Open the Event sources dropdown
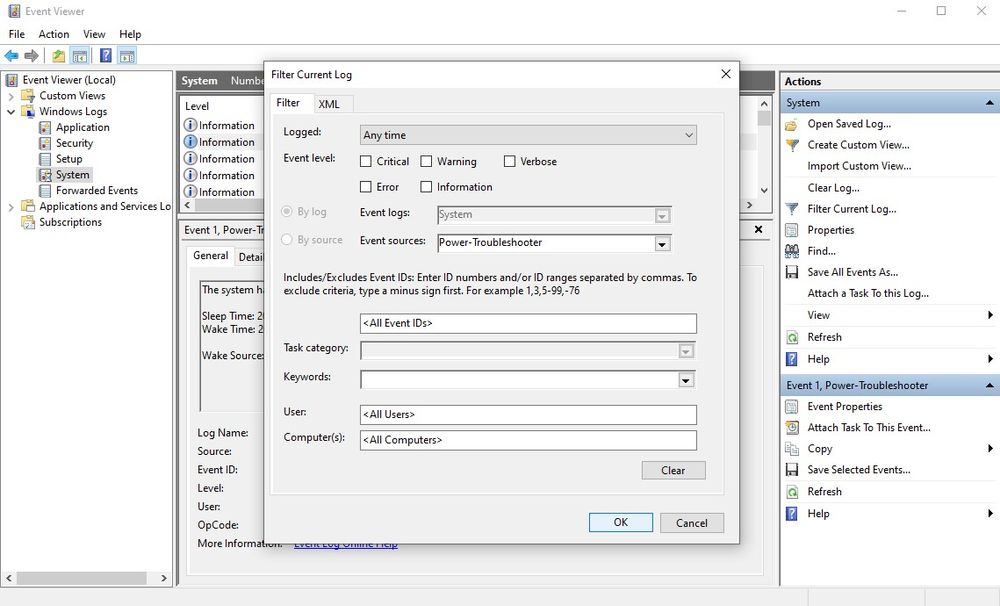This screenshot has height=606, width=1000. click(x=661, y=242)
